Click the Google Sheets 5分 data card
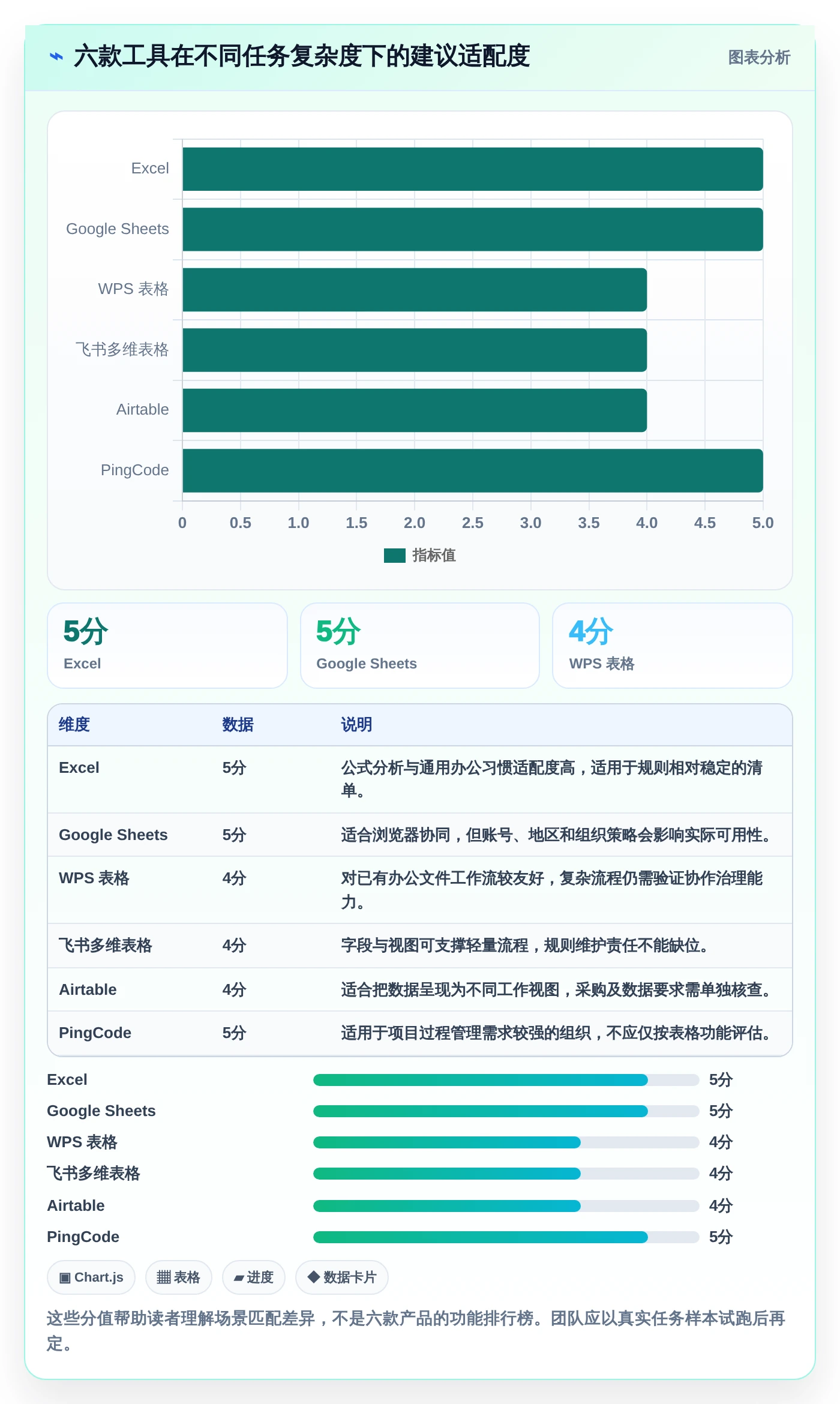This screenshot has width=840, height=1404. pos(420,646)
